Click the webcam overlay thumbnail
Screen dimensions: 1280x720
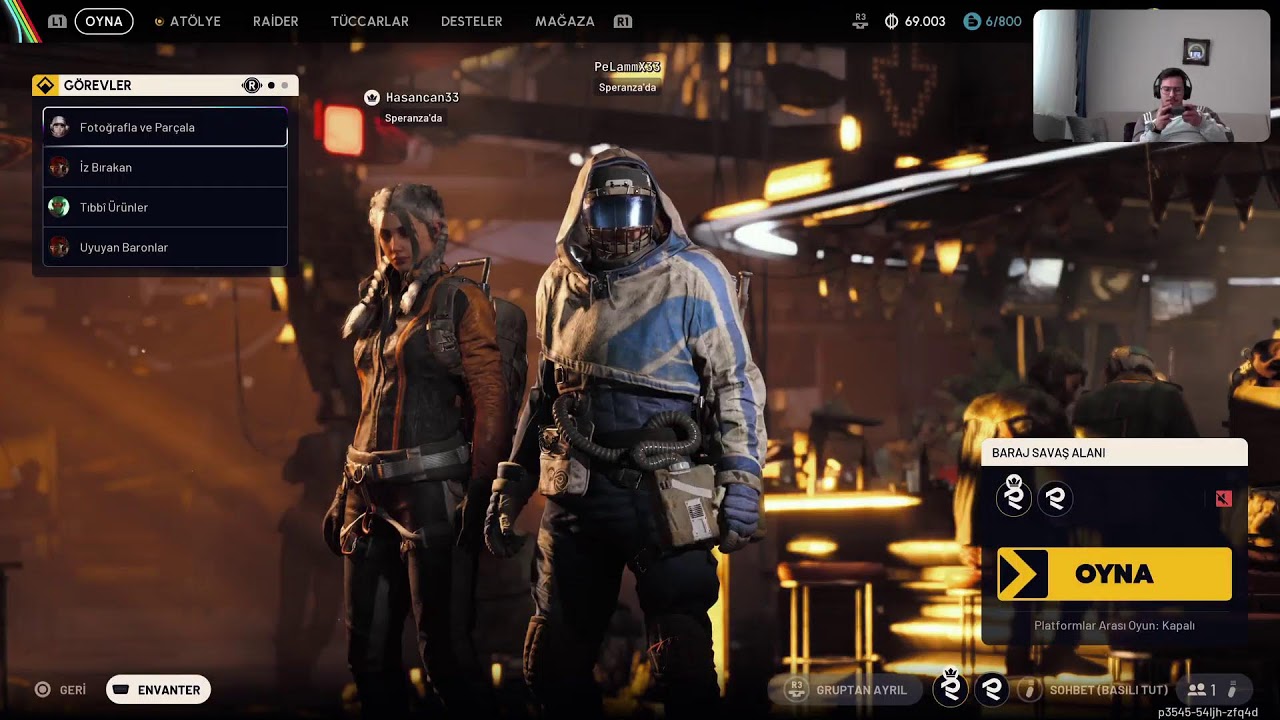click(x=1151, y=76)
